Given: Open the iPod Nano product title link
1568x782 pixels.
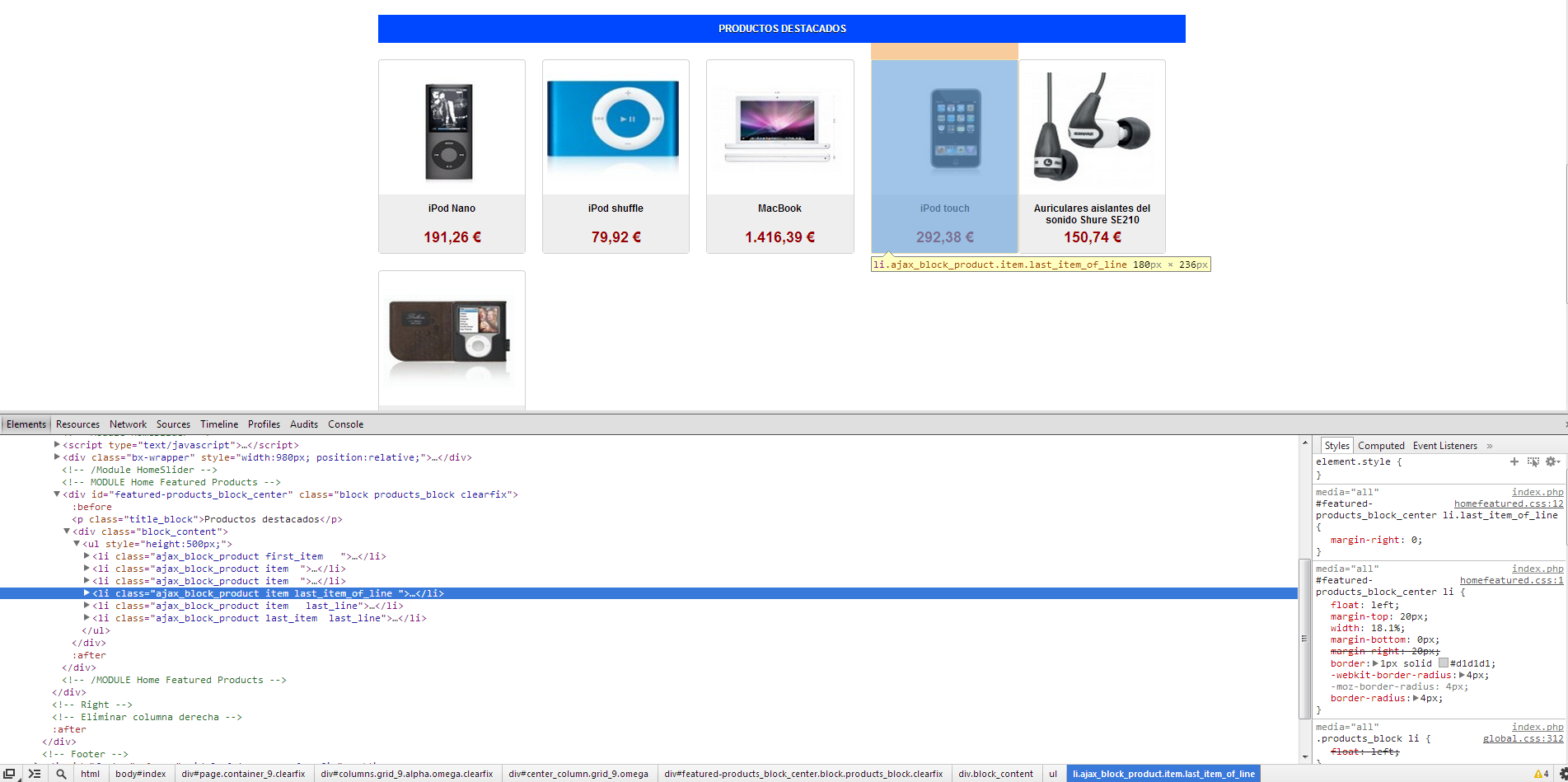Looking at the screenshot, I should click(x=452, y=208).
